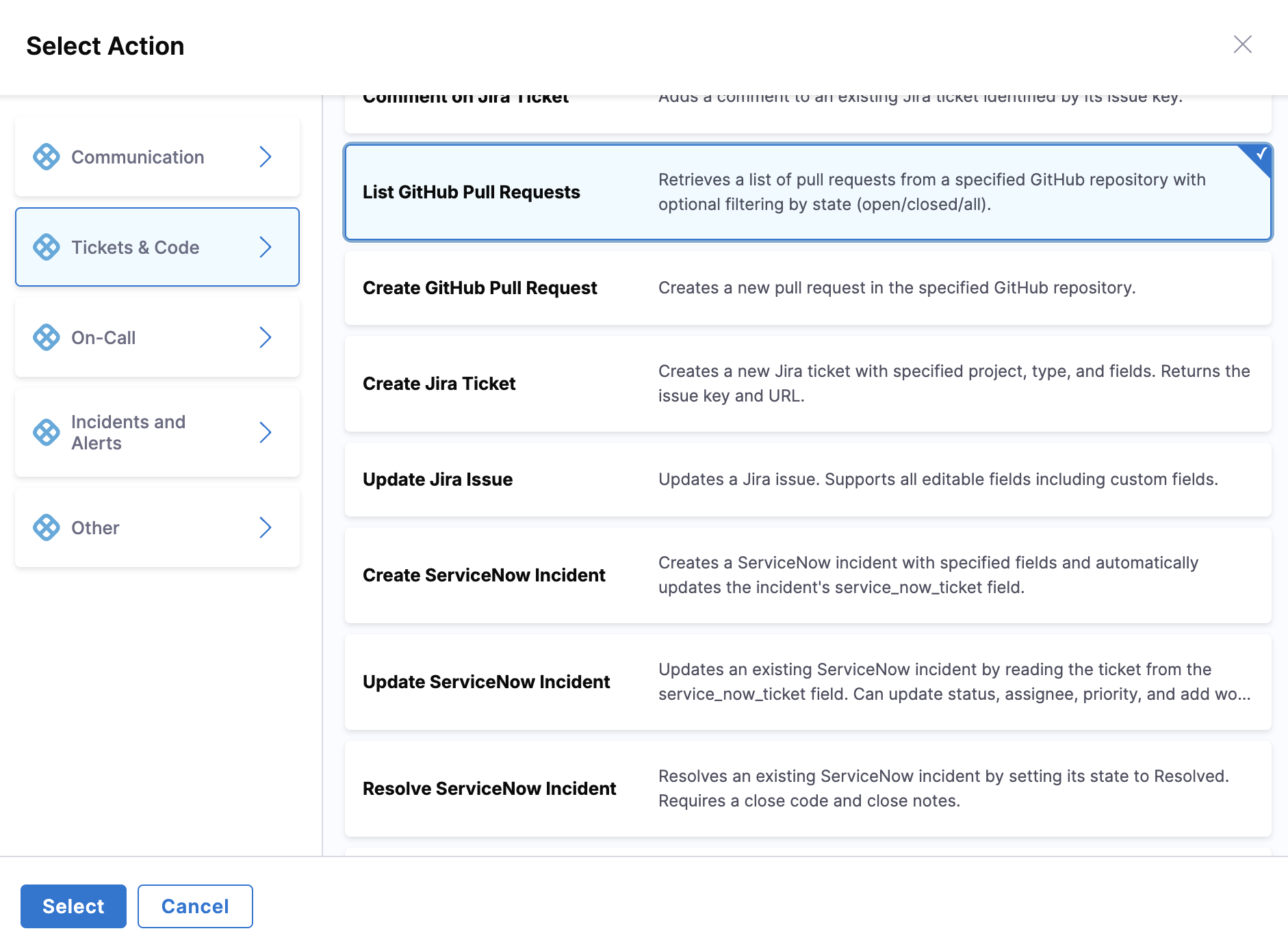Click the Incidents and Alerts category icon
The height and width of the screenshot is (944, 1288).
47,432
